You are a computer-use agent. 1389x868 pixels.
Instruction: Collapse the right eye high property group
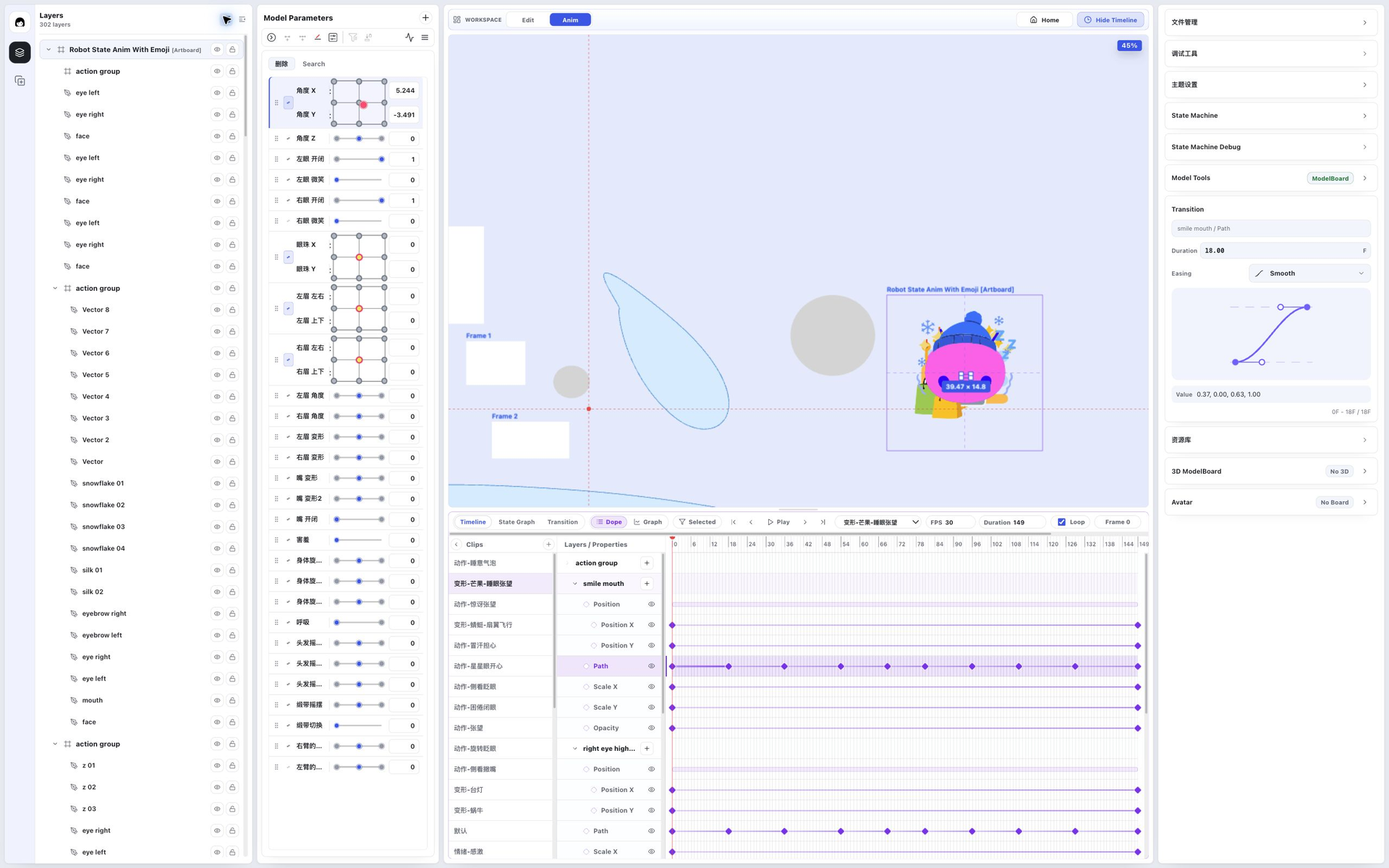pyautogui.click(x=575, y=749)
